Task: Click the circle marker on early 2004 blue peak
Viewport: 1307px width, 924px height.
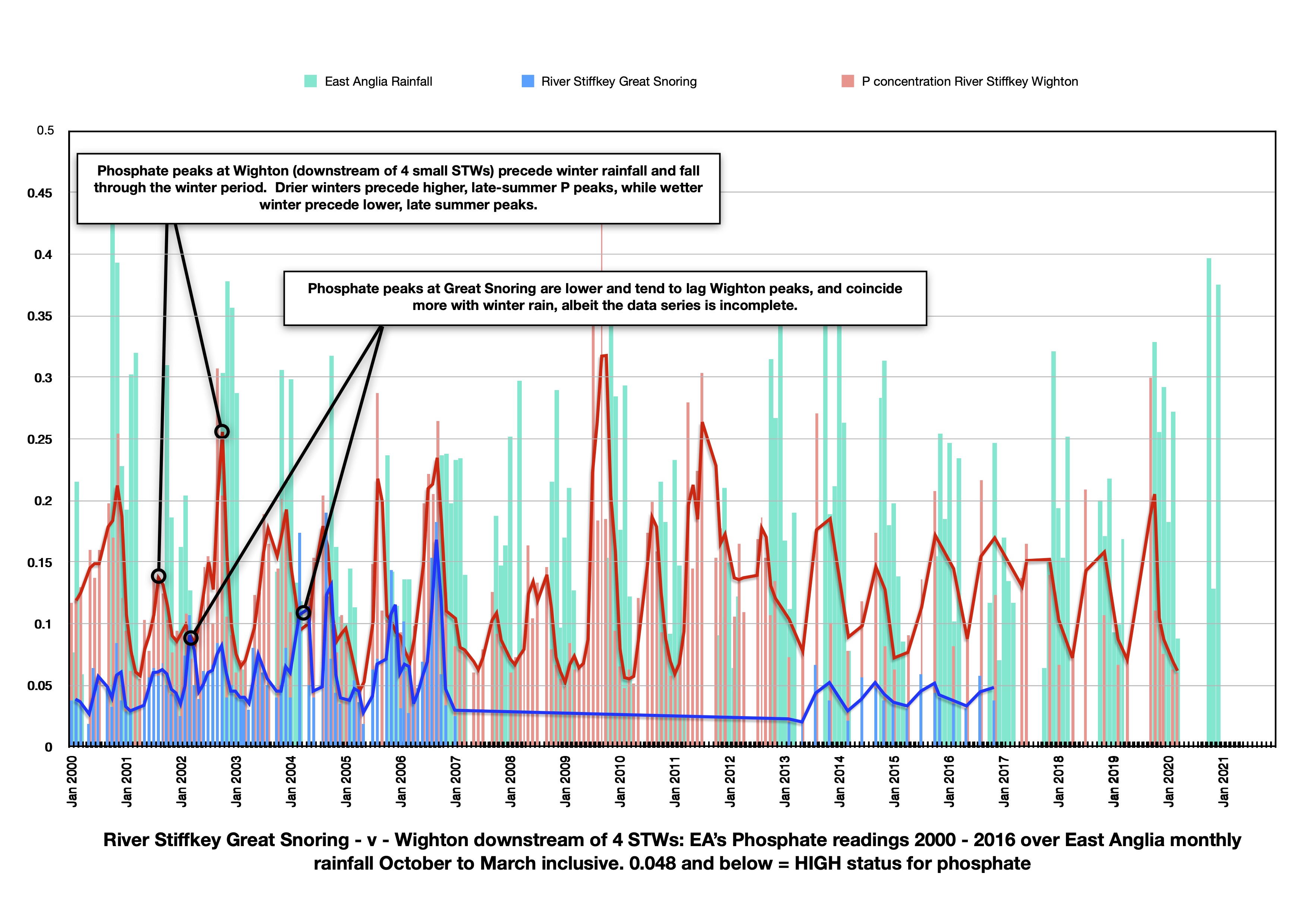Action: [303, 613]
